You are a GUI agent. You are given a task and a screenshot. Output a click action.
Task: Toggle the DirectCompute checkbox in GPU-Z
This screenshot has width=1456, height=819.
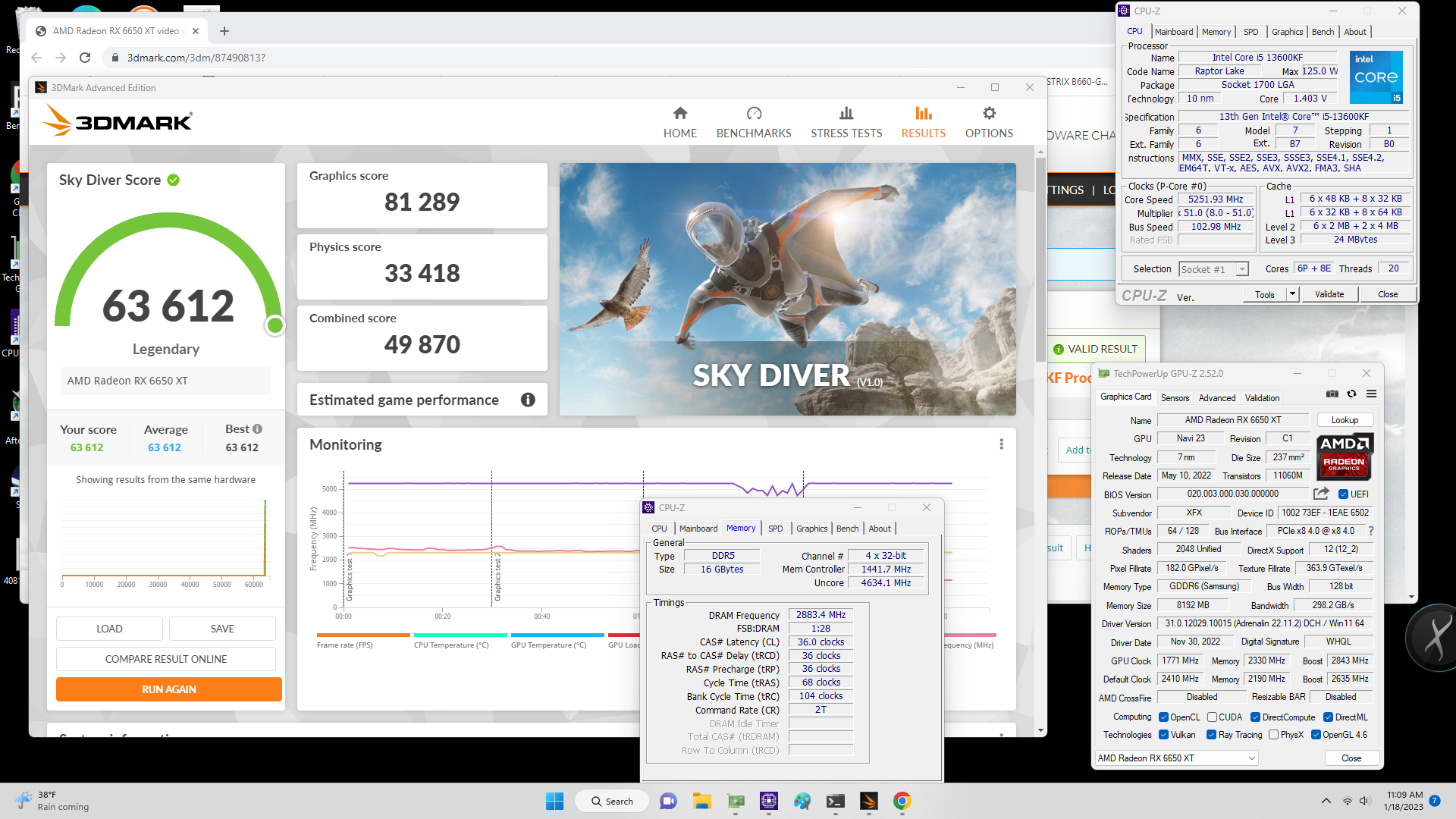[x=1255, y=717]
